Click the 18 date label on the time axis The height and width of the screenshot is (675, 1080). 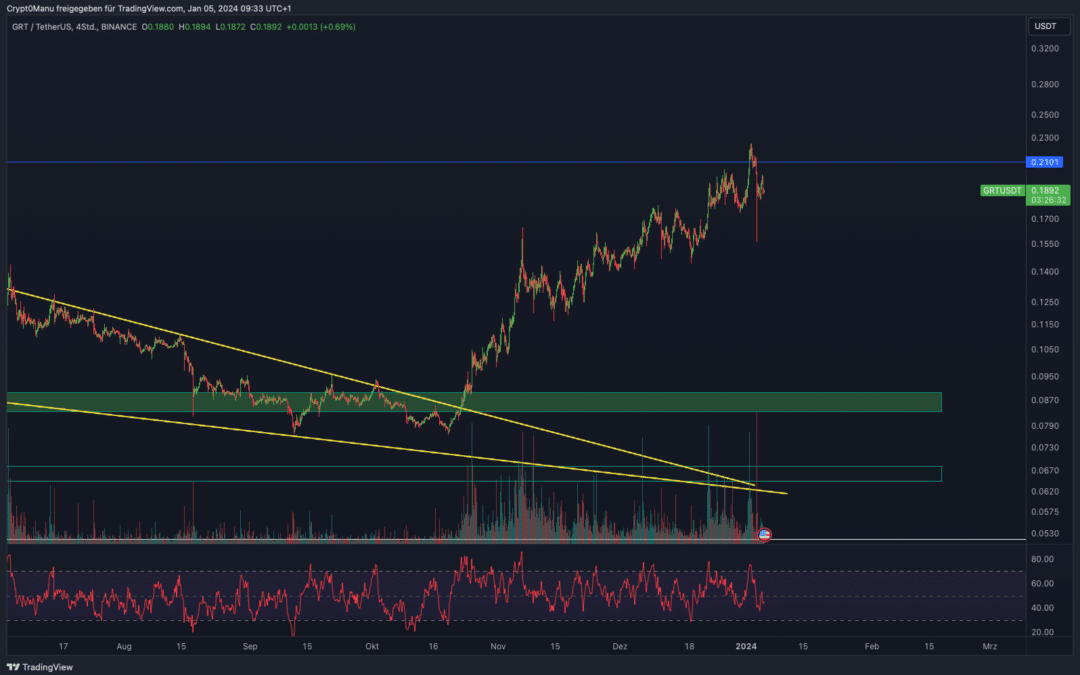pyautogui.click(x=689, y=646)
